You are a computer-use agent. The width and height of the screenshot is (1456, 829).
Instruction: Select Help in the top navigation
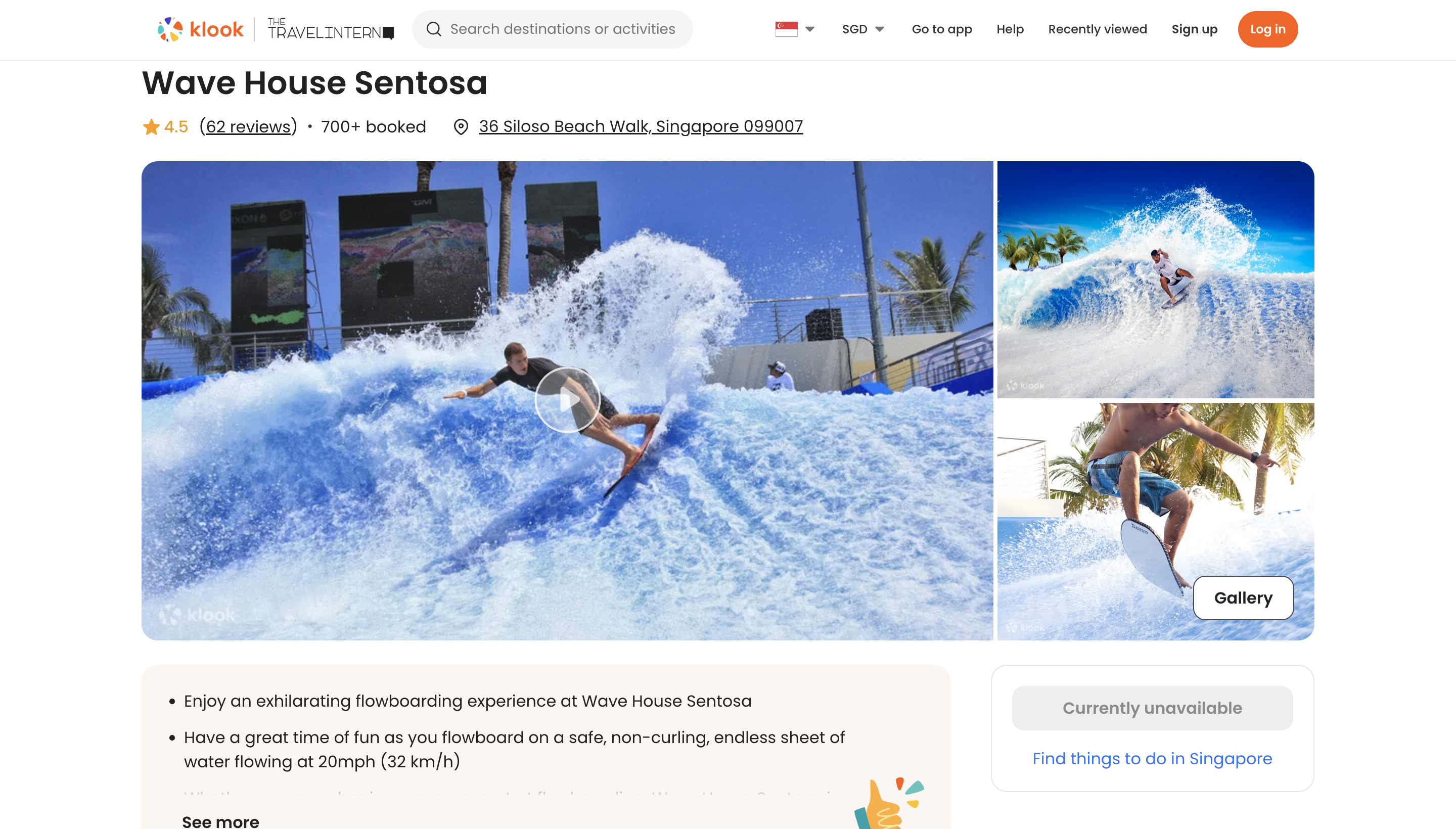tap(1010, 29)
